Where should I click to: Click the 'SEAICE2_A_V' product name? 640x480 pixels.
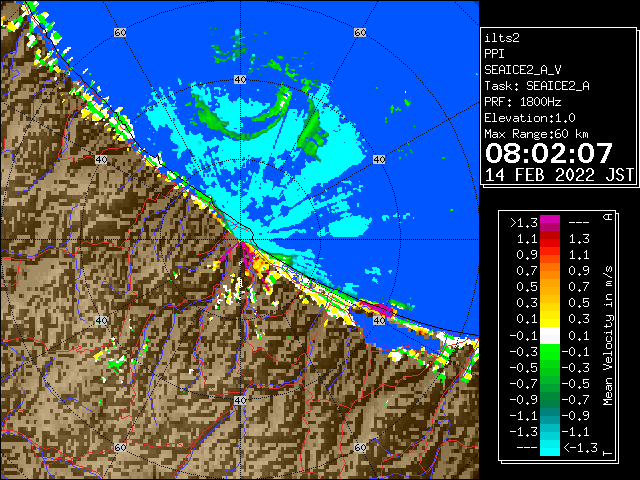(523, 70)
